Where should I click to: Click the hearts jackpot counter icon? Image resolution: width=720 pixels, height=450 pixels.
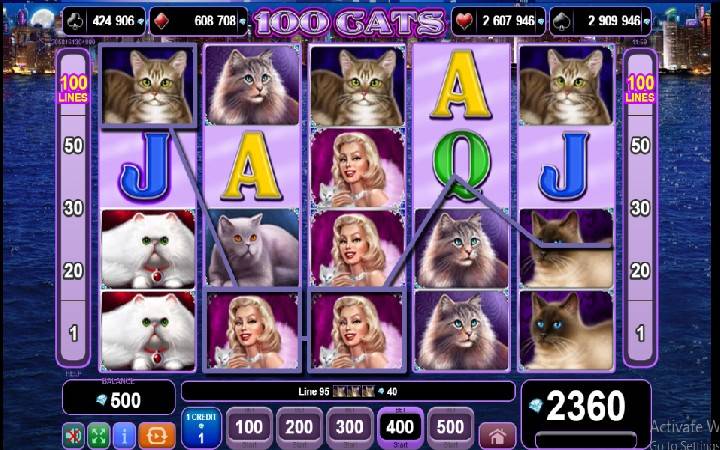coord(464,21)
